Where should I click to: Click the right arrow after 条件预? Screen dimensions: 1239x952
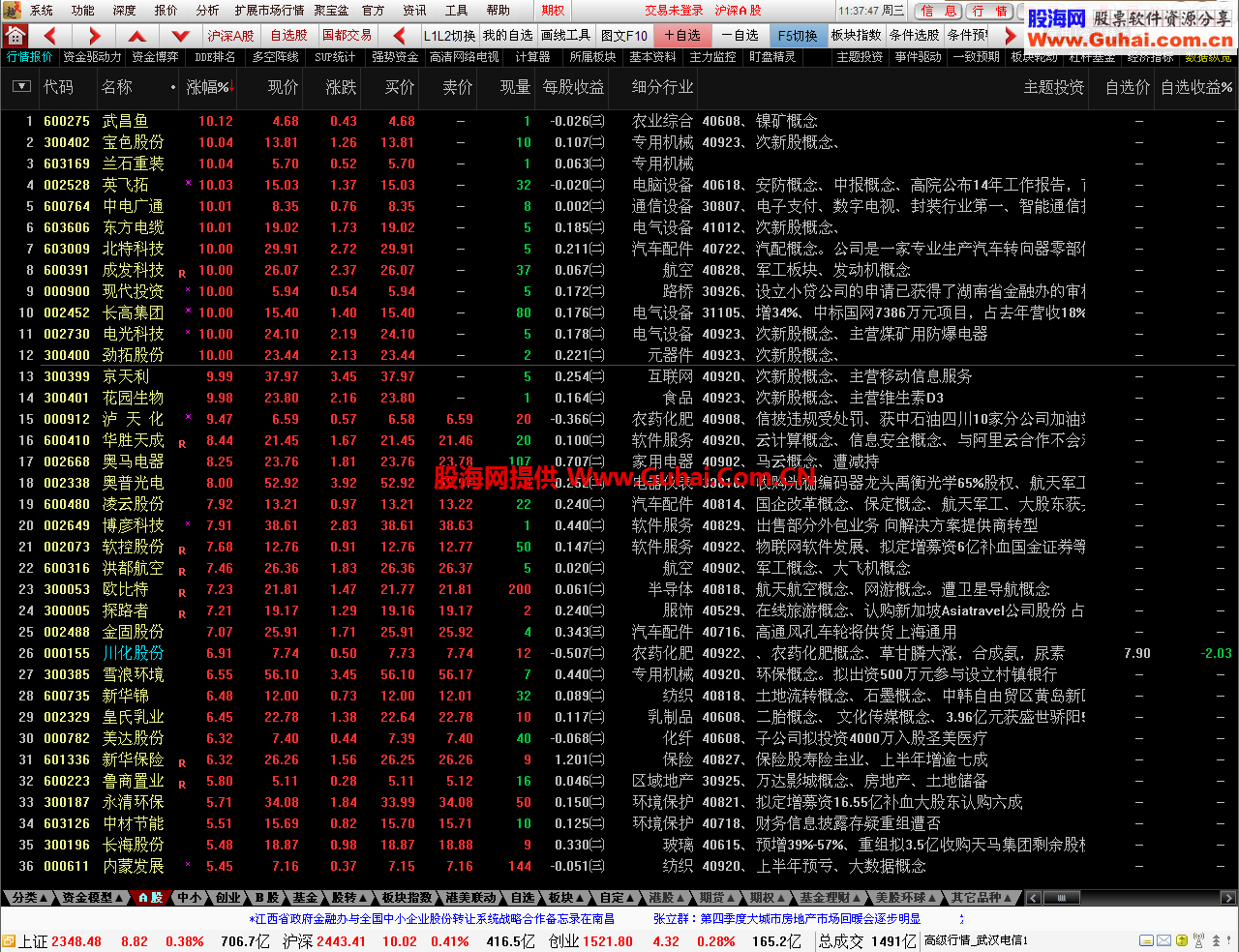[1010, 36]
